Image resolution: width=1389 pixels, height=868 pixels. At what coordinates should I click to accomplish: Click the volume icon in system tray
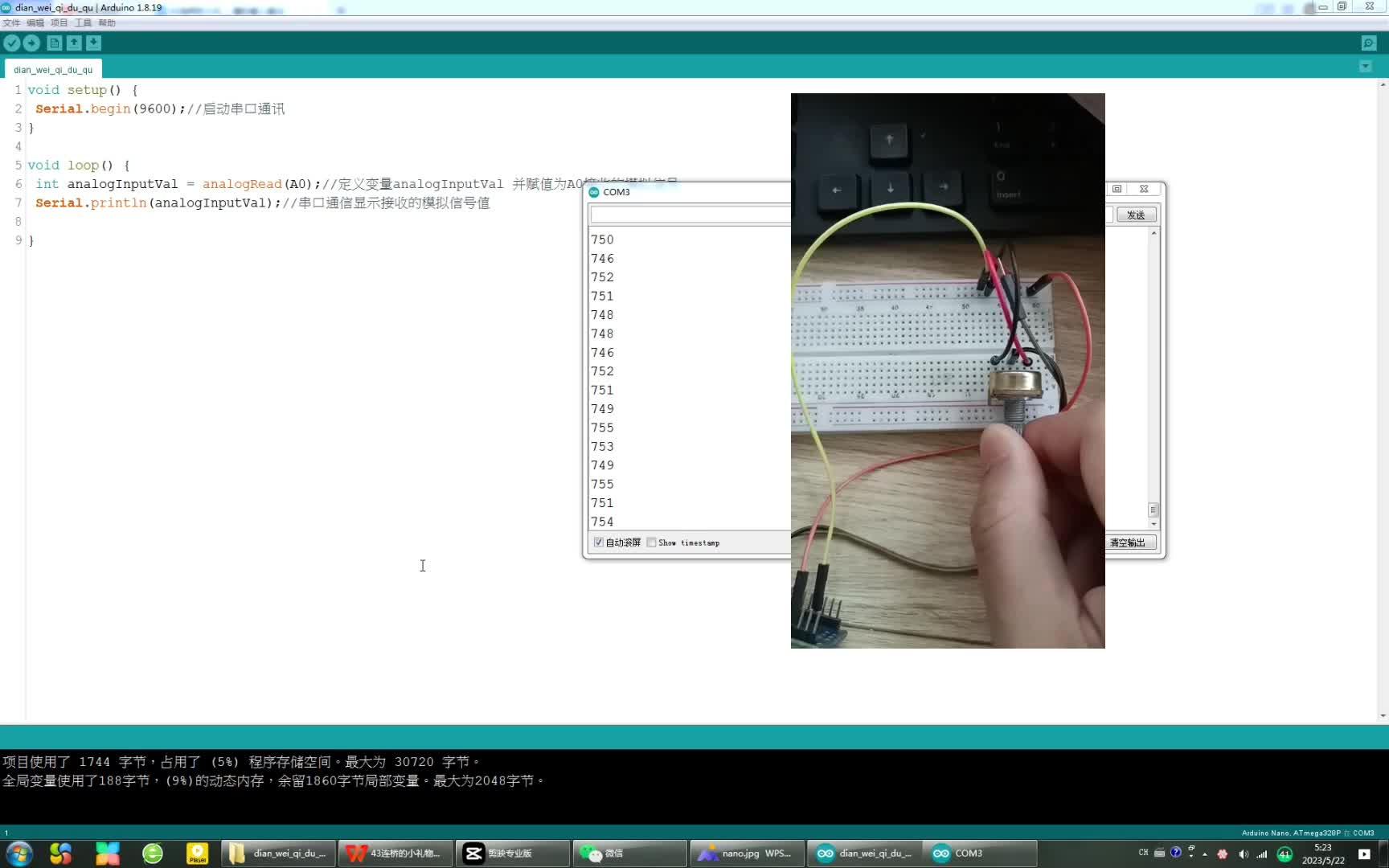point(1244,854)
